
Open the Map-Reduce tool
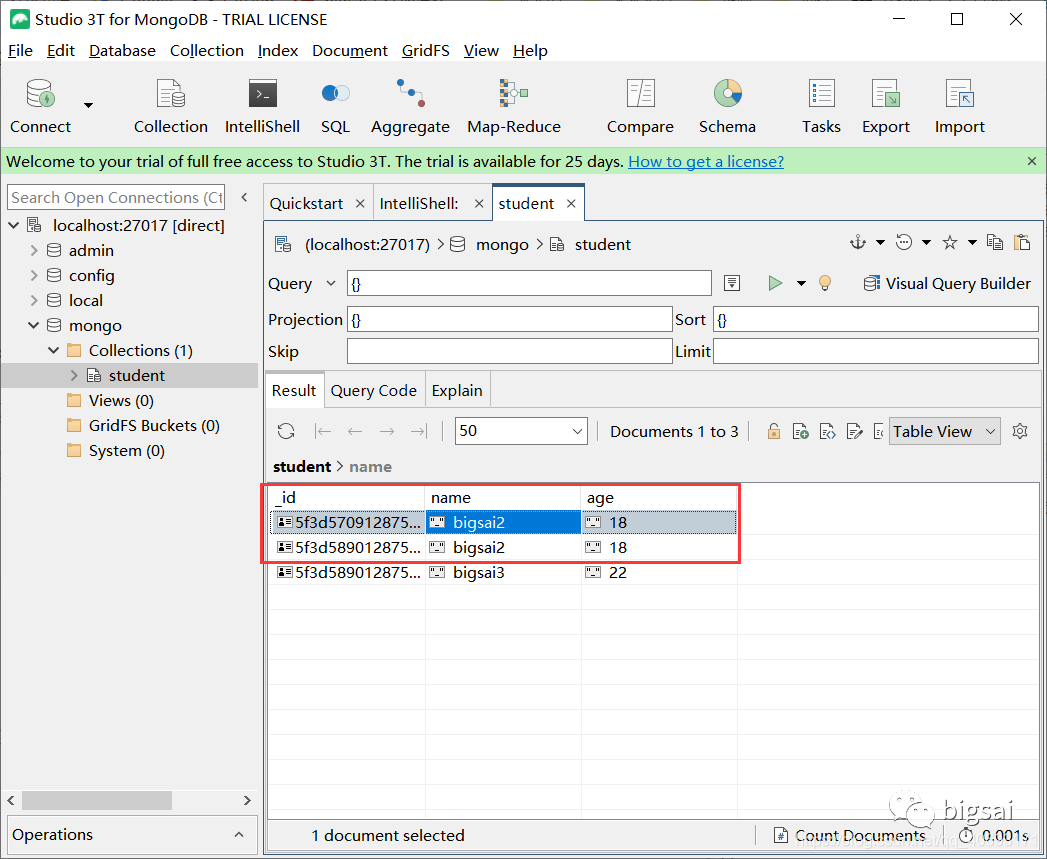pos(513,106)
